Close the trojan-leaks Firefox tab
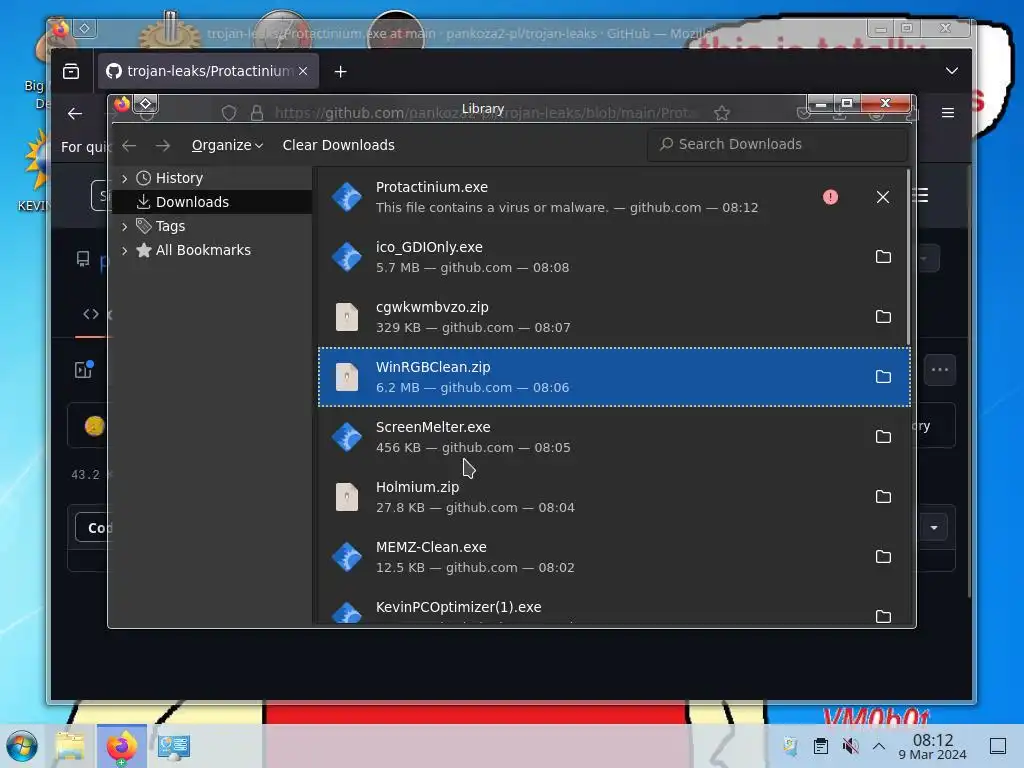This screenshot has width=1024, height=768. coord(303,71)
